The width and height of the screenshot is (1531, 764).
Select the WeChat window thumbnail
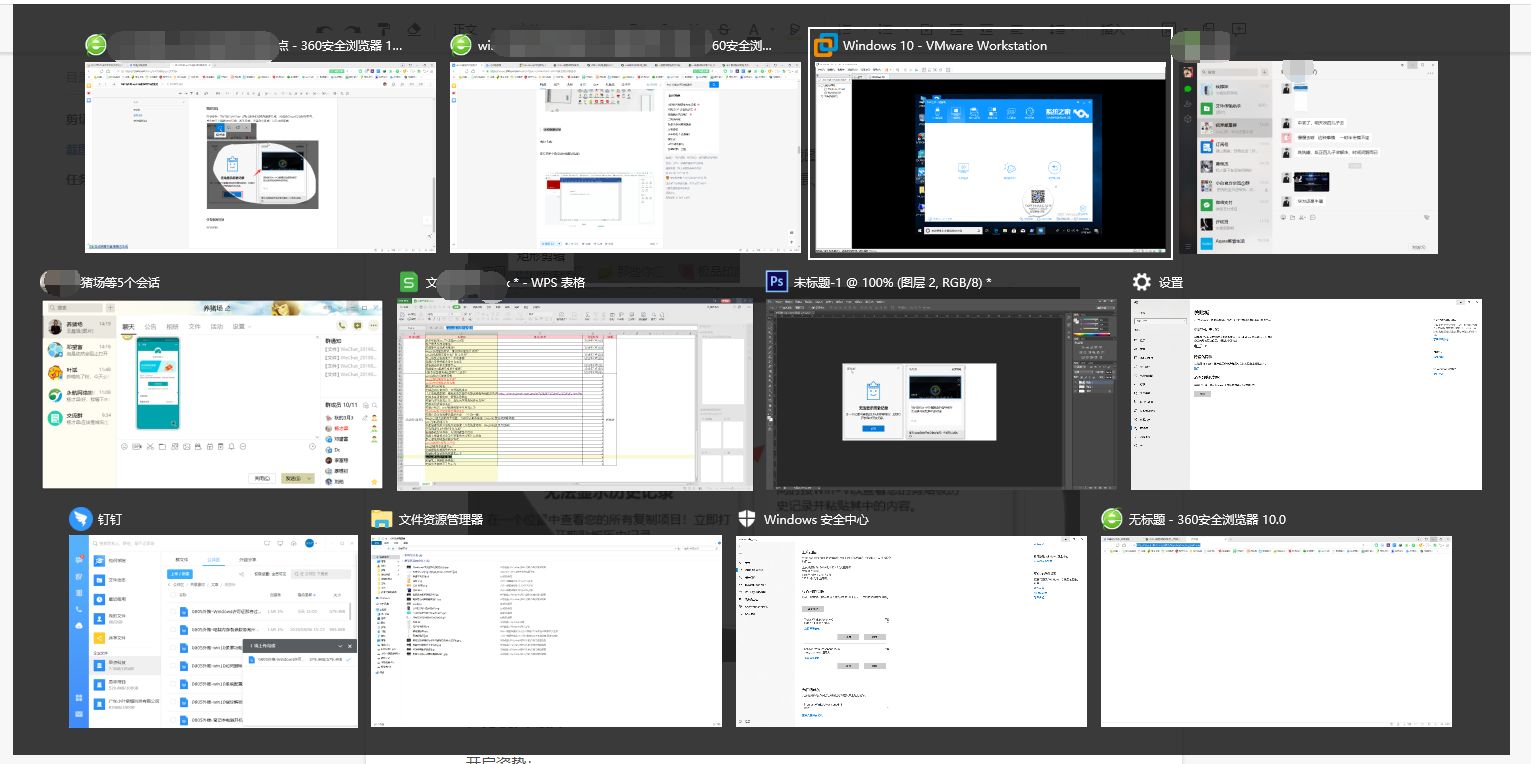[x=1308, y=157]
